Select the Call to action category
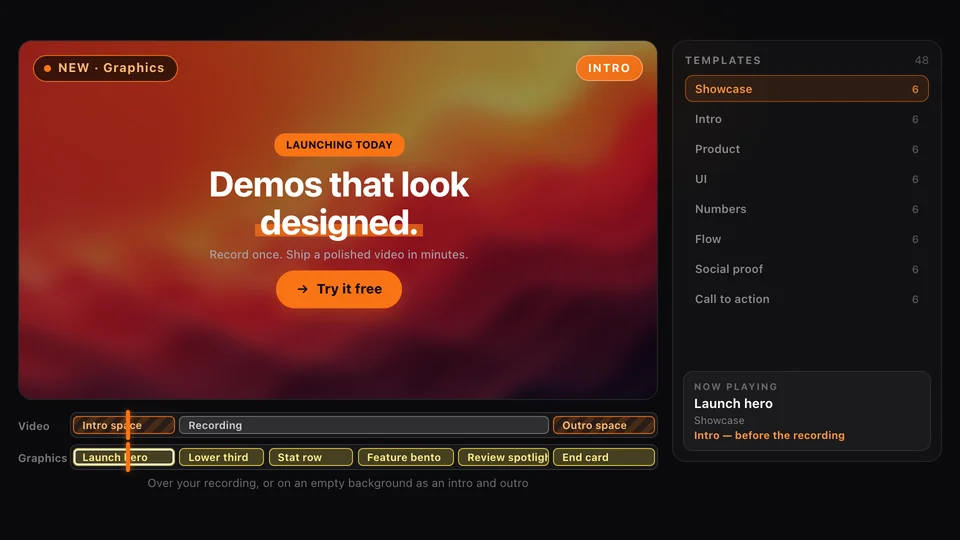Image resolution: width=960 pixels, height=540 pixels. pos(806,299)
